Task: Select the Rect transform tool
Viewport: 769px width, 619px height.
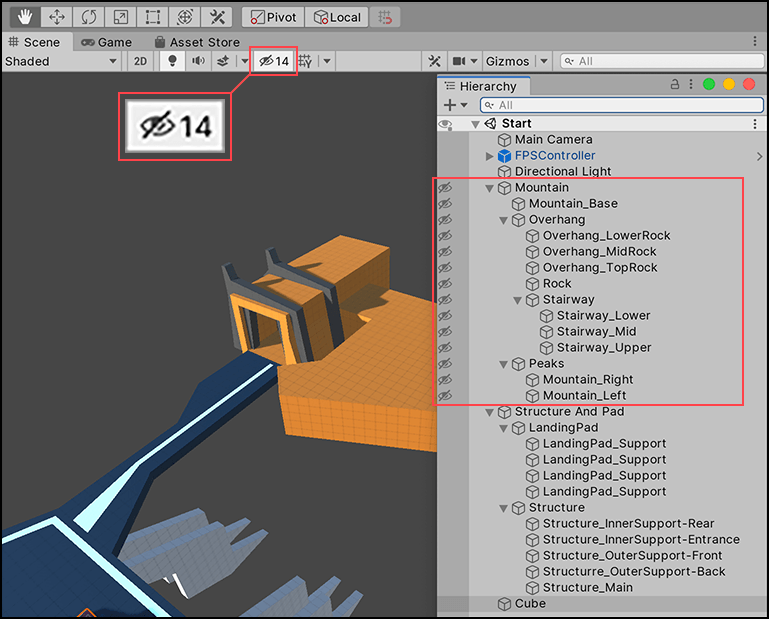Action: click(x=152, y=17)
